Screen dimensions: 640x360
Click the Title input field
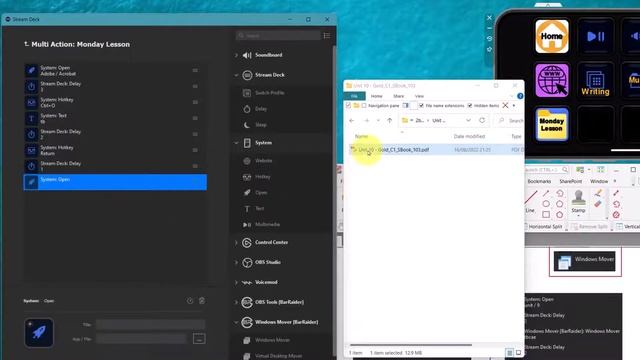tap(151, 324)
